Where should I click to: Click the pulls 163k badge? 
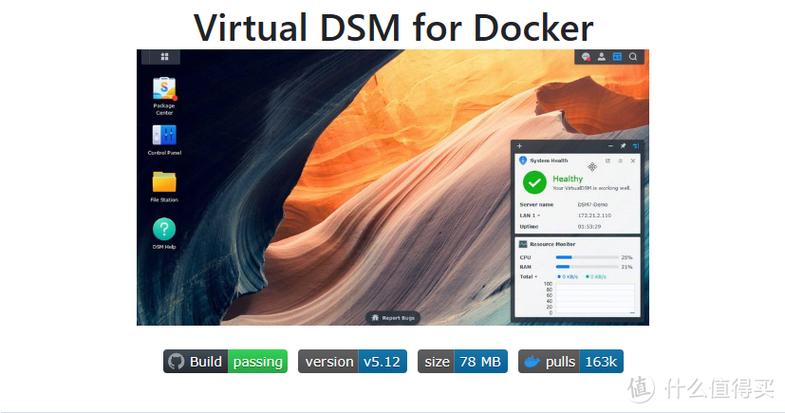[x=571, y=361]
